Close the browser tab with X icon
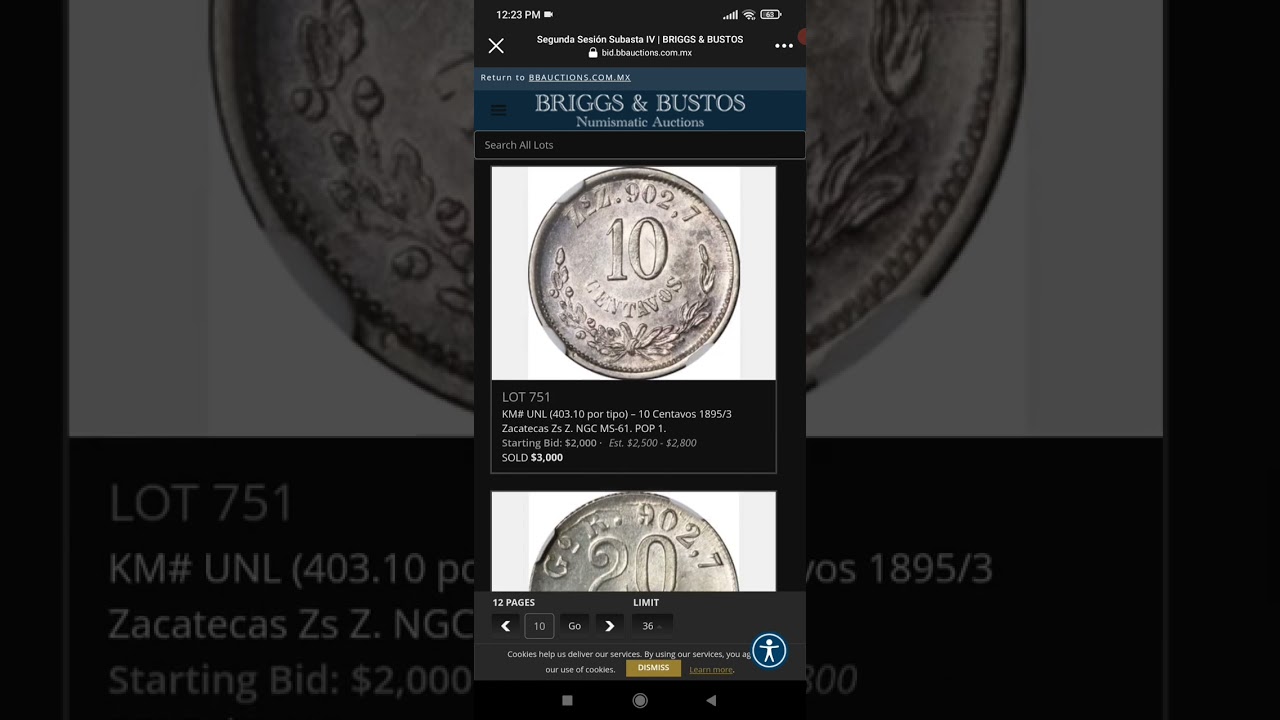 [x=496, y=46]
